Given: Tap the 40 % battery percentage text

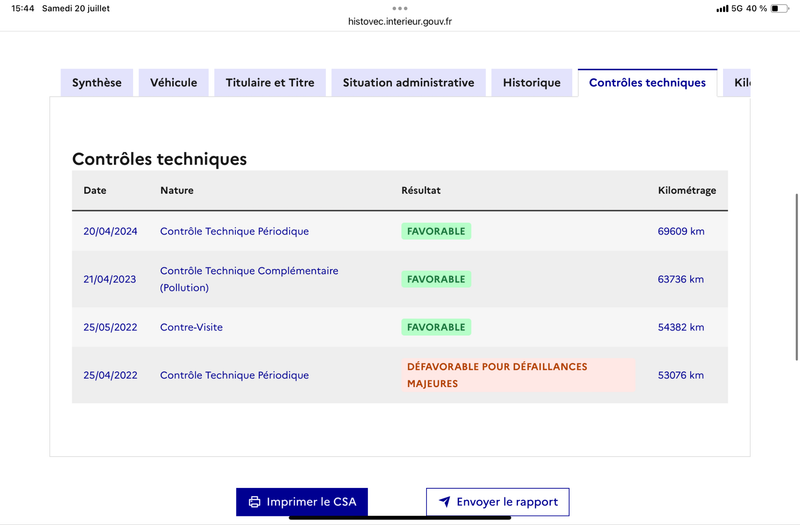Looking at the screenshot, I should click(x=756, y=8).
